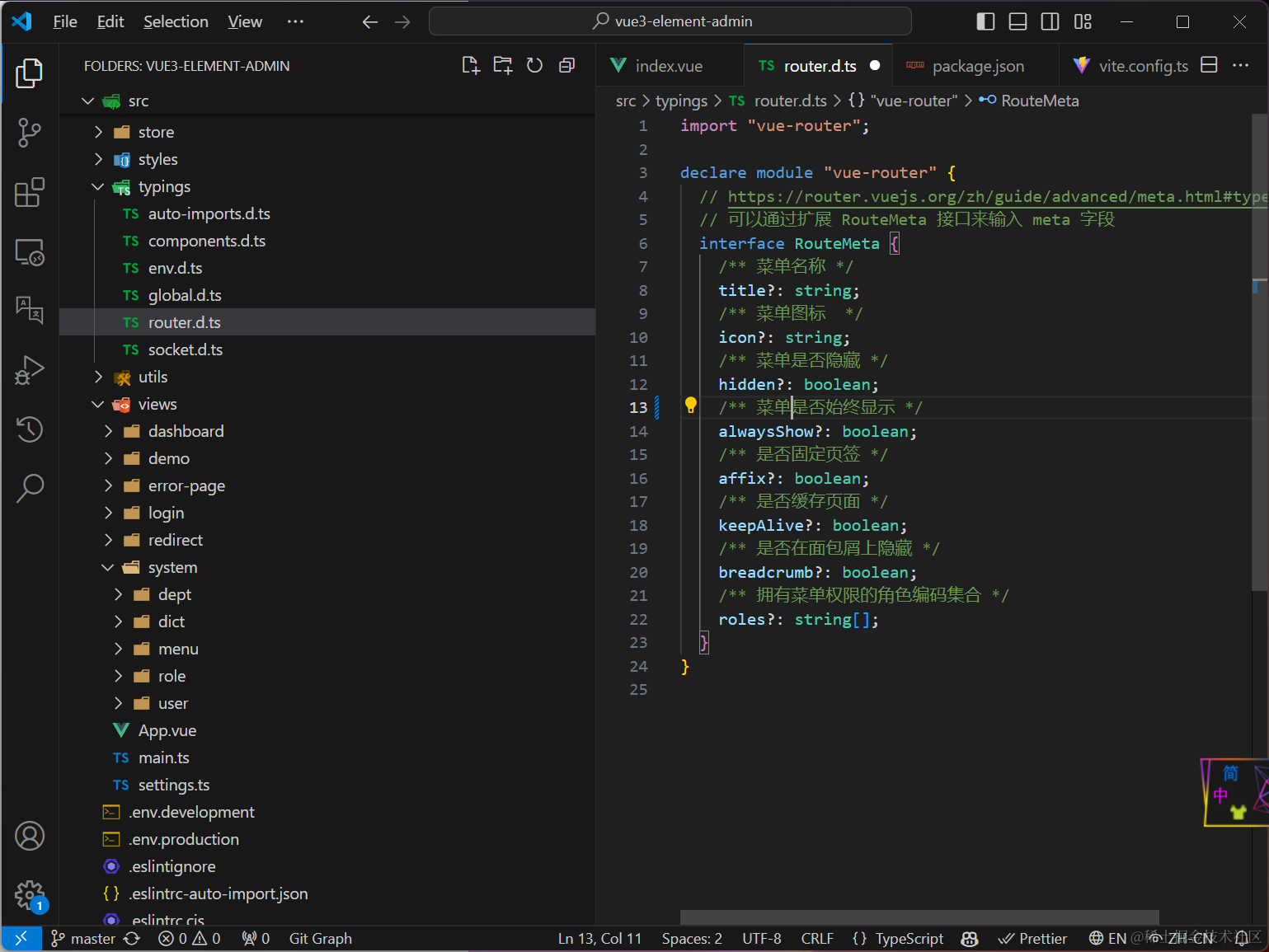Collapse all folders in explorer
This screenshot has width=1269, height=952.
566,66
